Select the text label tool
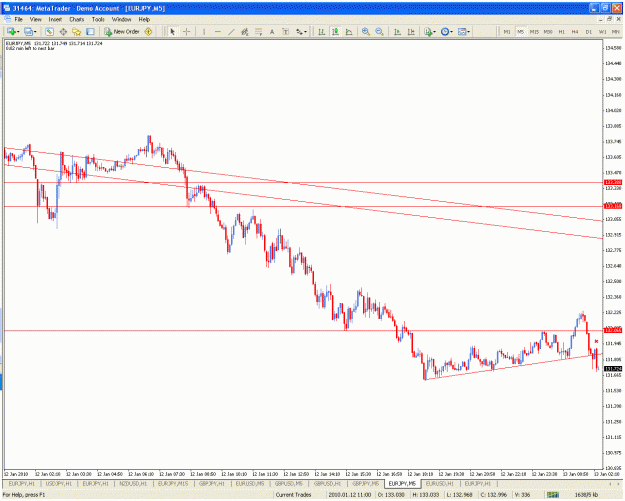625x501 pixels. point(285,31)
